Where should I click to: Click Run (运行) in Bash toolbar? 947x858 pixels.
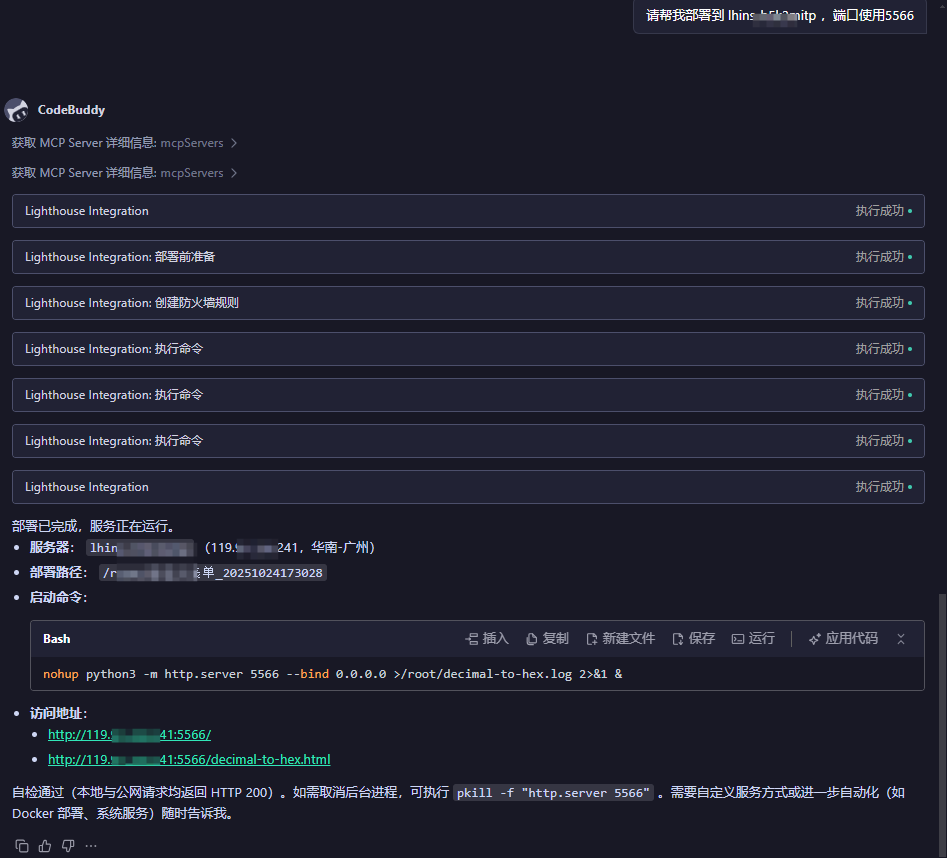tap(753, 639)
